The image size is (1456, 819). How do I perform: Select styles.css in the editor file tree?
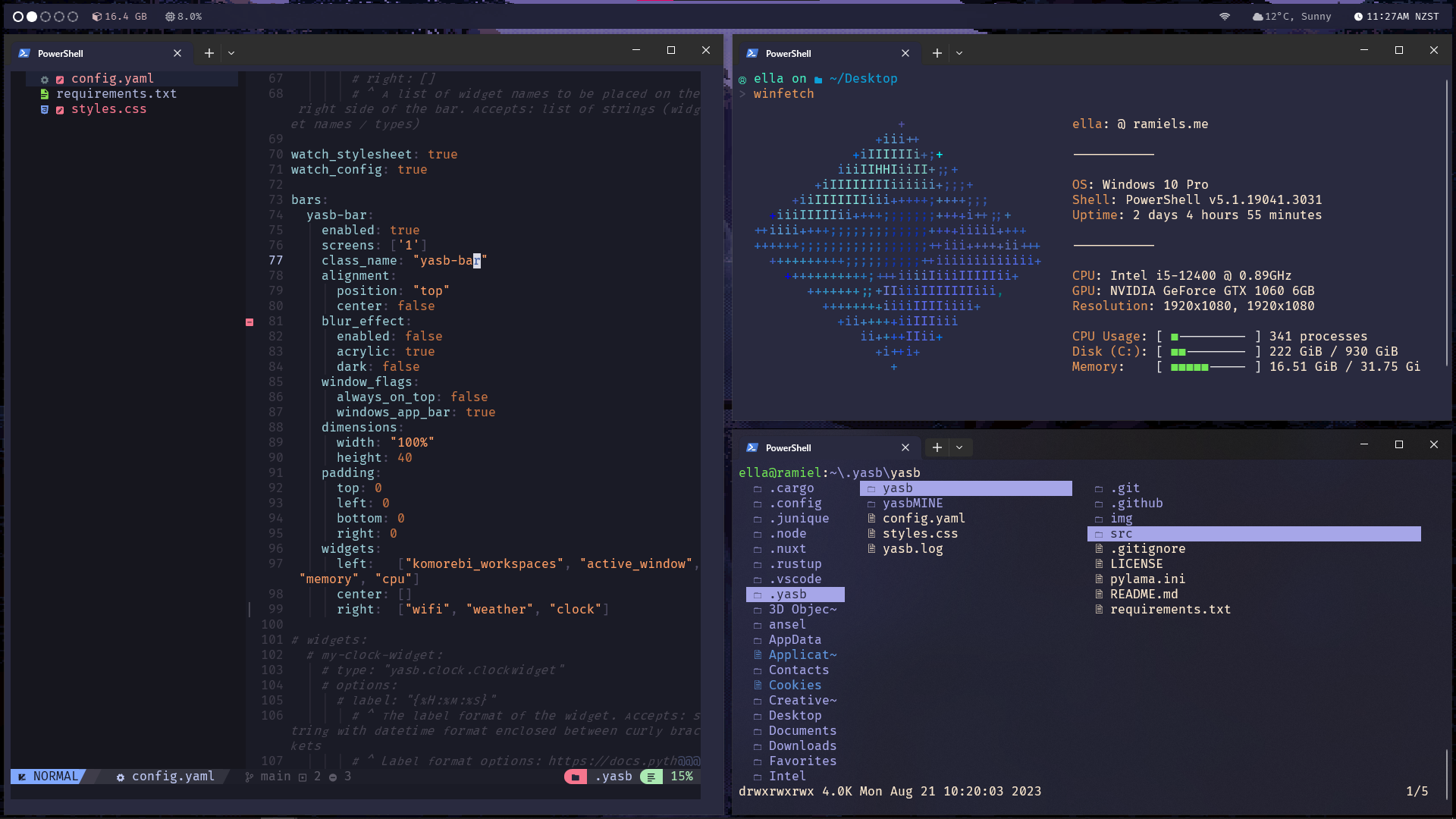(108, 109)
